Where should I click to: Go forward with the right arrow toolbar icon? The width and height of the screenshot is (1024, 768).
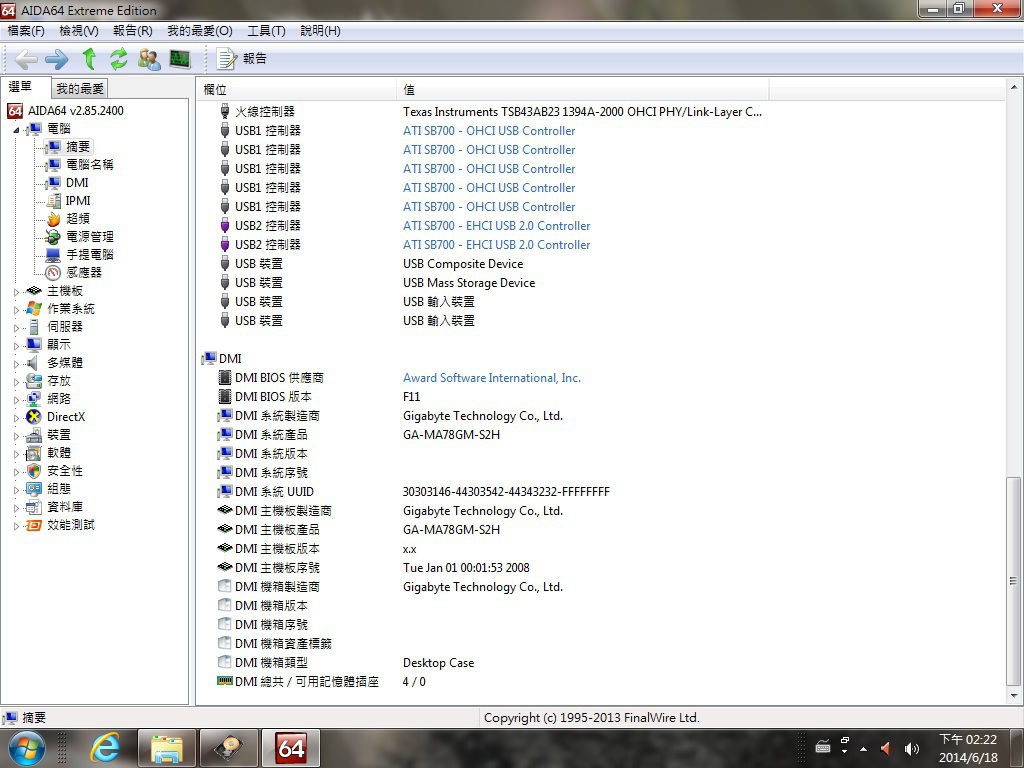pyautogui.click(x=57, y=59)
